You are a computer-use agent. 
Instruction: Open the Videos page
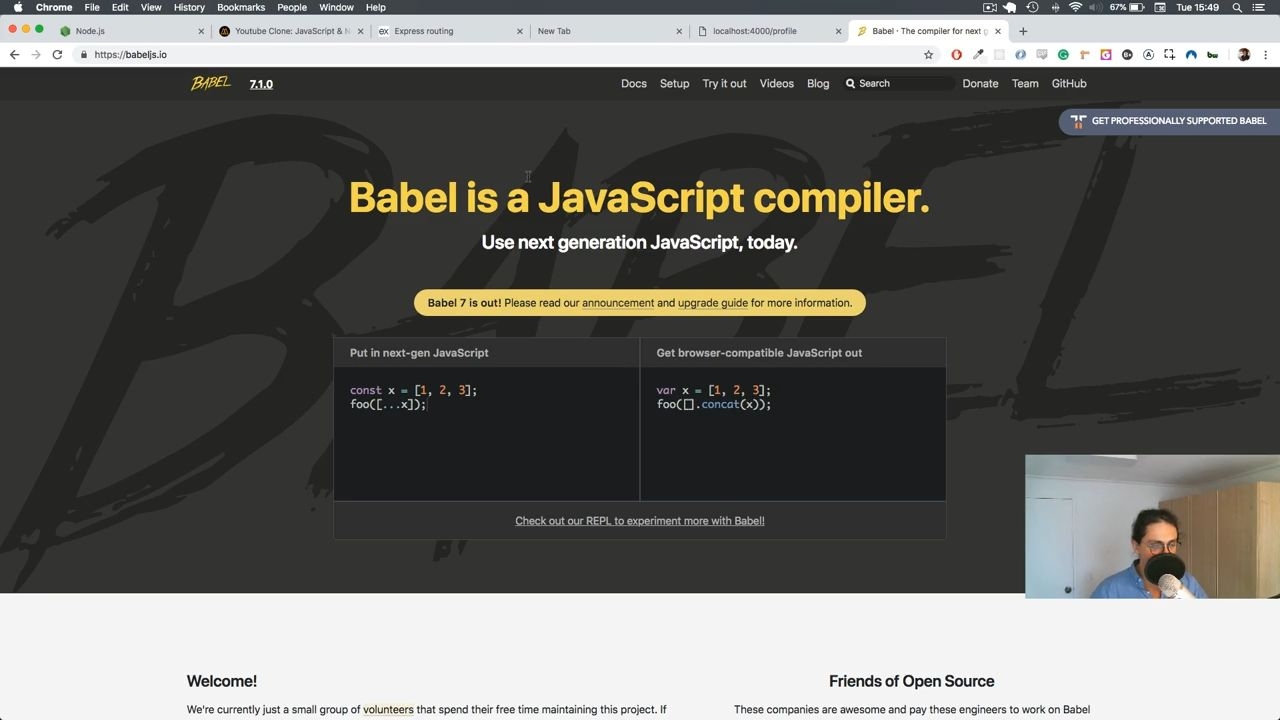click(776, 84)
